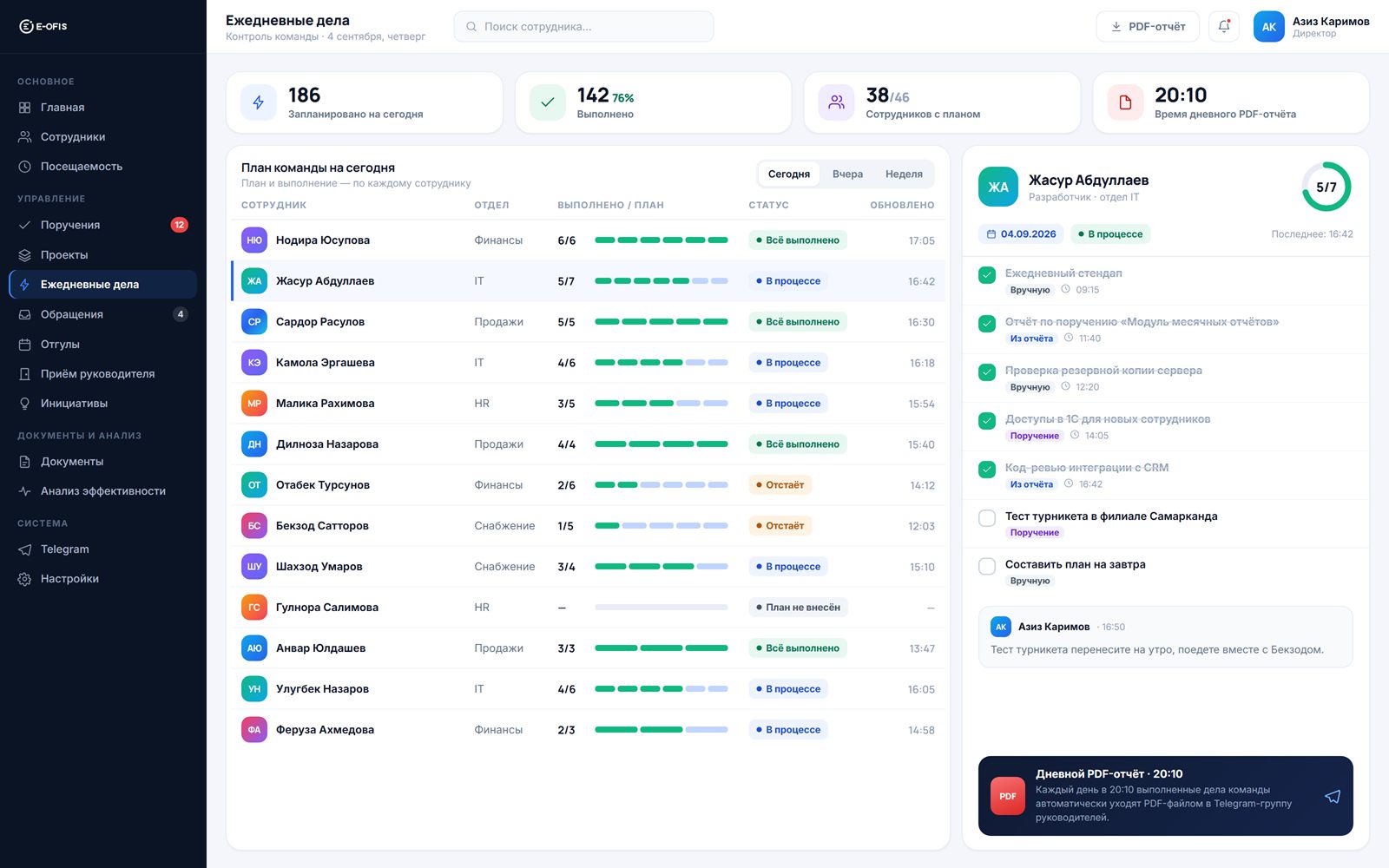1389x868 pixels.
Task: Open Анализ эффективности in the sidebar
Action: tap(102, 491)
